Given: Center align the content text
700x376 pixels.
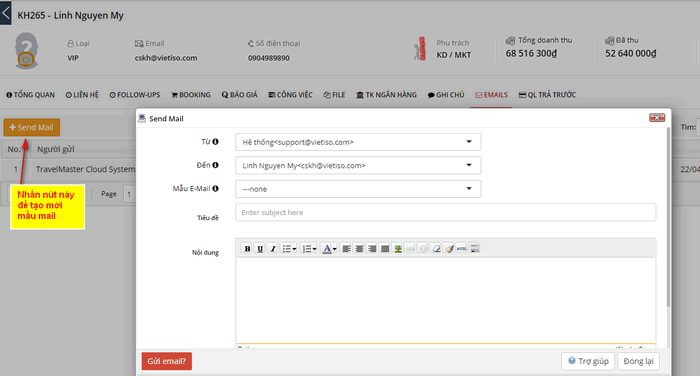Looking at the screenshot, I should point(359,249).
